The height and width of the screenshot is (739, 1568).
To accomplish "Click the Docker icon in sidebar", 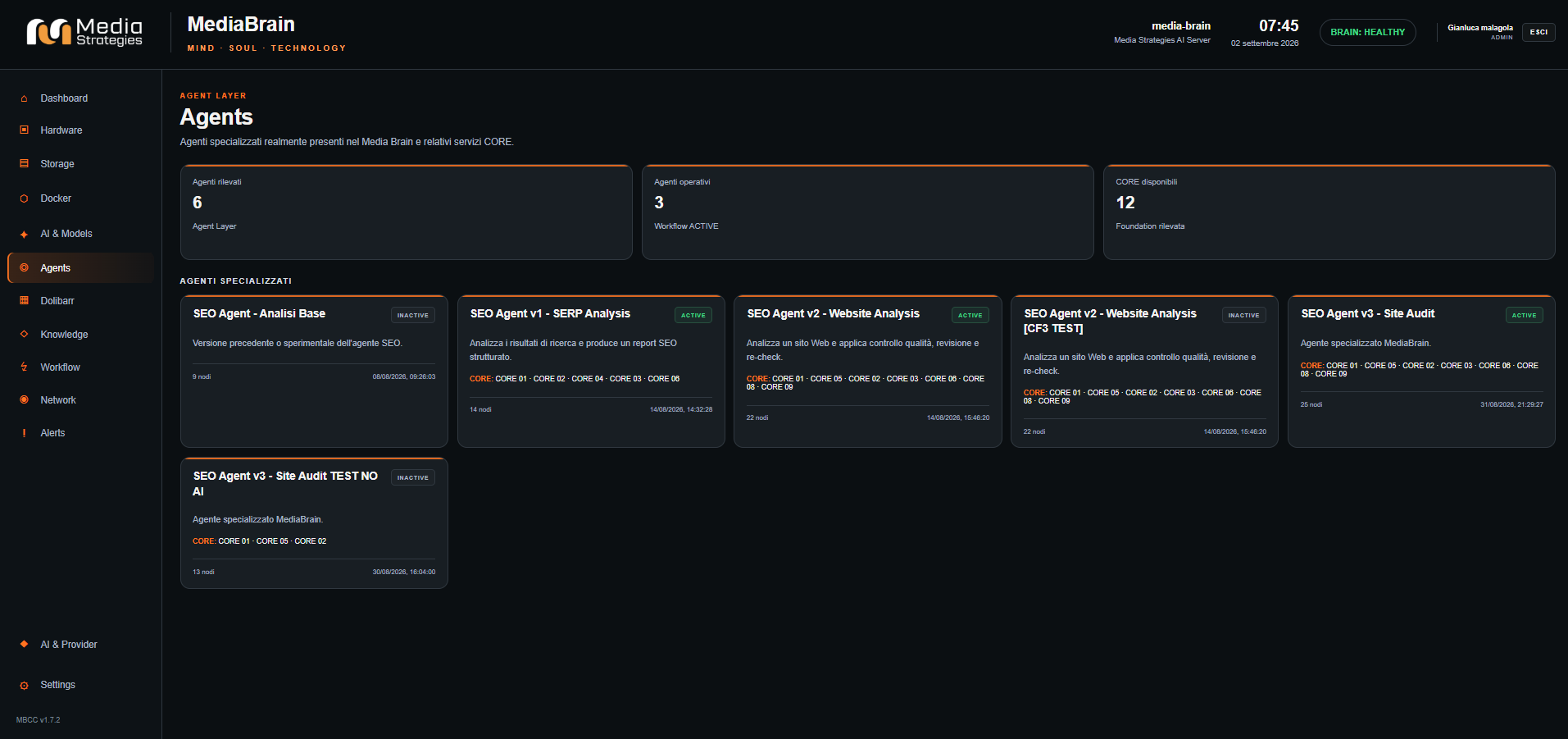I will point(24,198).
